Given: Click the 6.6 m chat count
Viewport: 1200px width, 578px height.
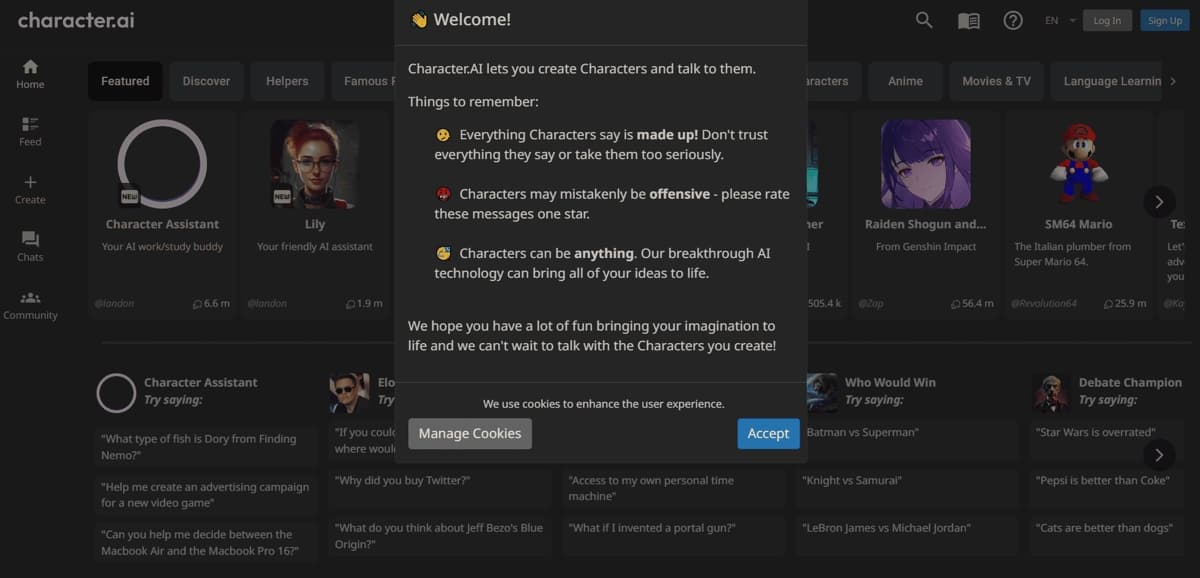Looking at the screenshot, I should pos(211,303).
